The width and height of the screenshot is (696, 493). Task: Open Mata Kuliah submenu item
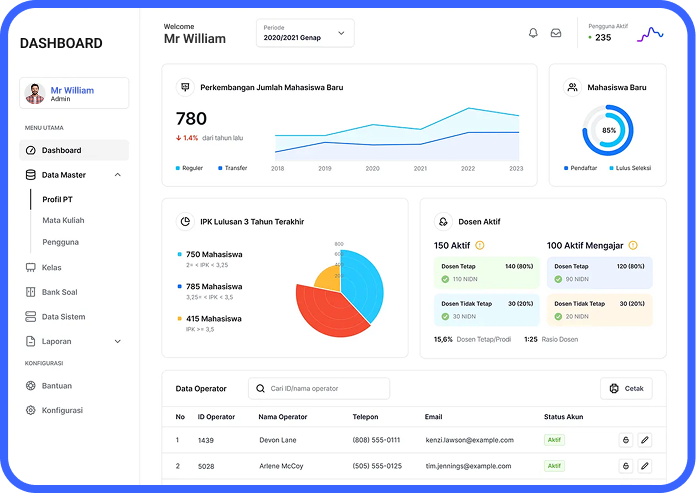click(x=63, y=220)
